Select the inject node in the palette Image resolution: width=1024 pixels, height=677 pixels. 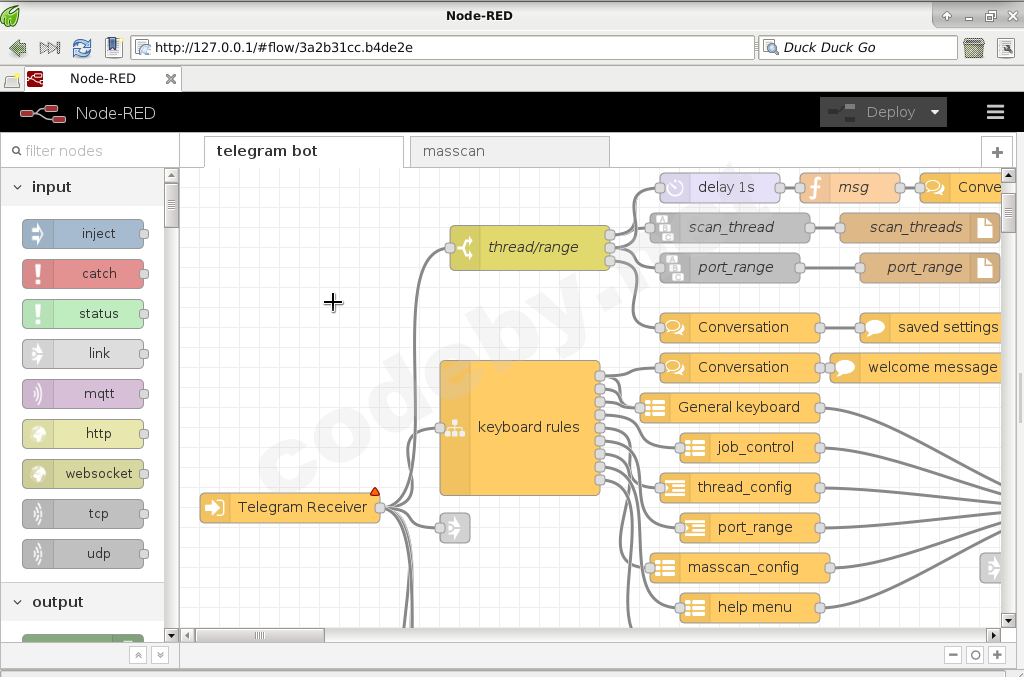(x=84, y=234)
